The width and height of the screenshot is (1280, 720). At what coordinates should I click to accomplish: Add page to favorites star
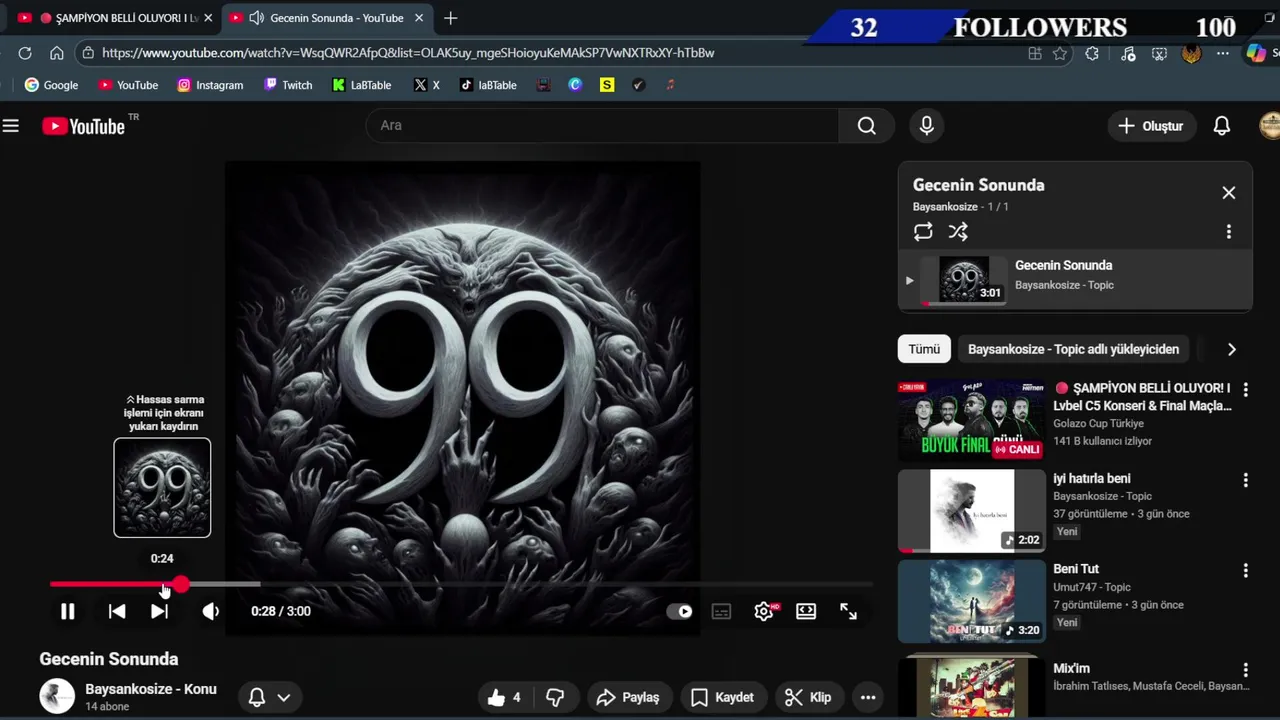1060,54
